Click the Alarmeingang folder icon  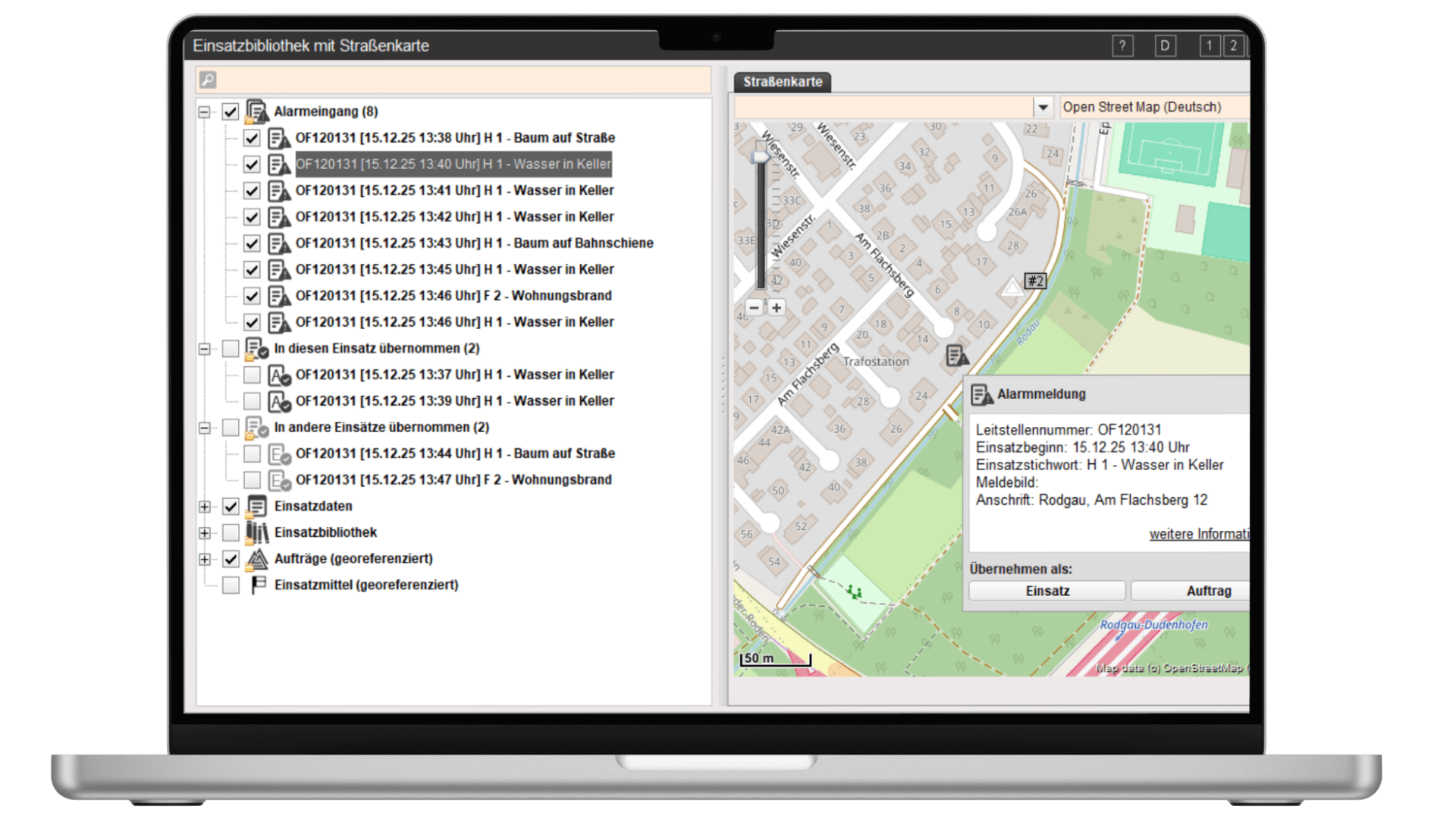click(x=257, y=111)
